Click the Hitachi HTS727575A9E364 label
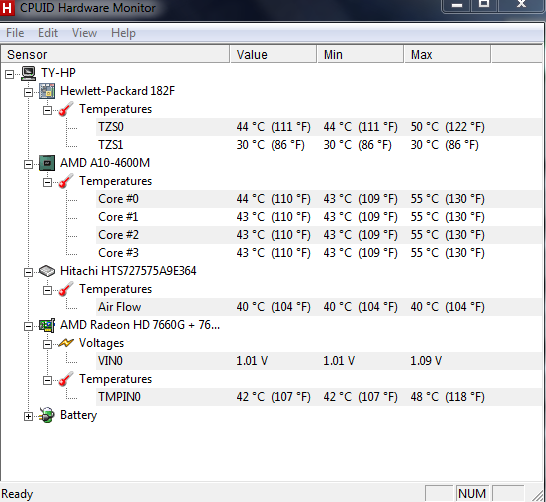 [x=128, y=271]
